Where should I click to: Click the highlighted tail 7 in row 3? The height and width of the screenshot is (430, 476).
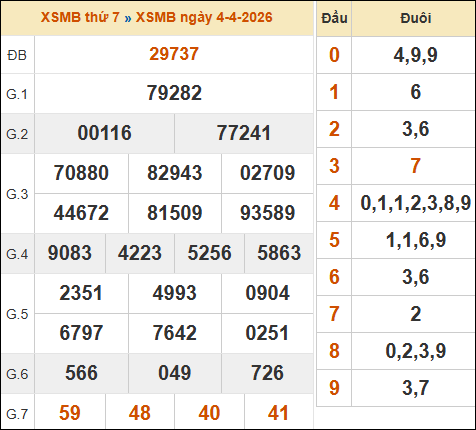click(x=415, y=166)
